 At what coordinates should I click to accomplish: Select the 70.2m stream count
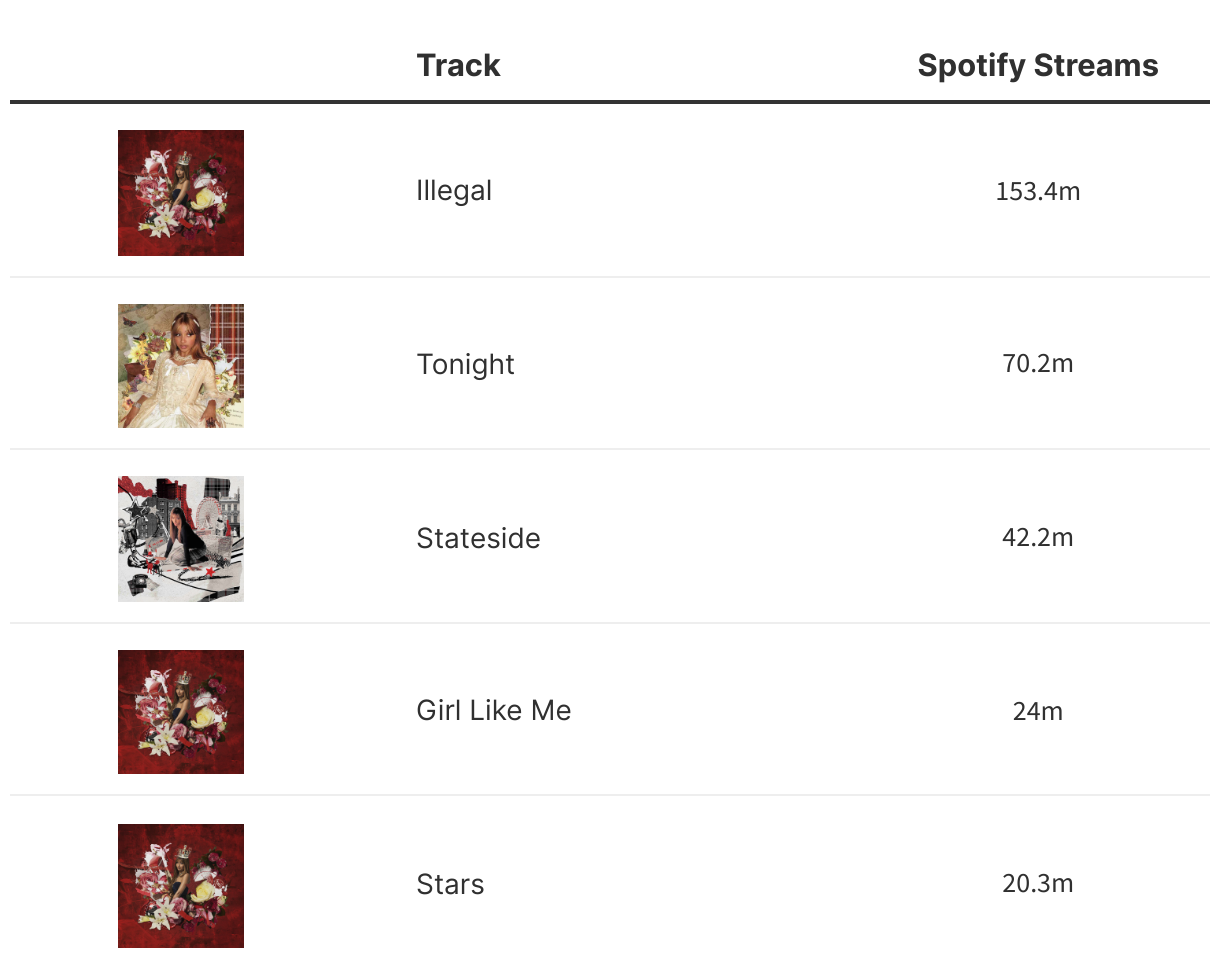1037,364
